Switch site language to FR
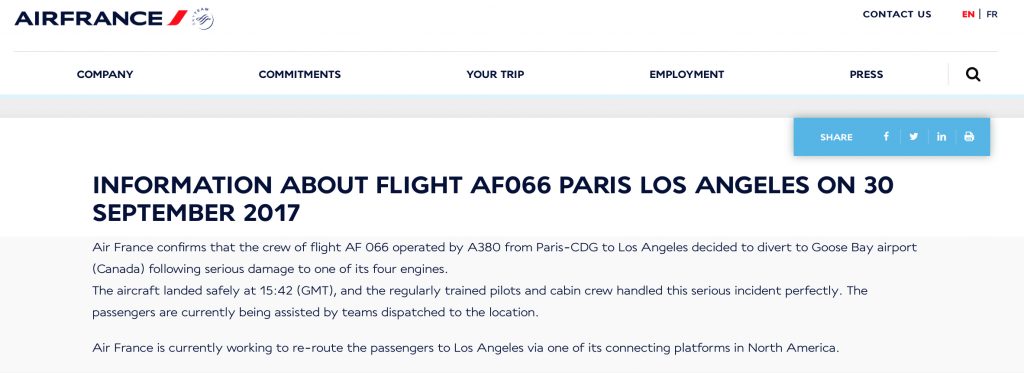The width and height of the screenshot is (1024, 373). coord(991,14)
